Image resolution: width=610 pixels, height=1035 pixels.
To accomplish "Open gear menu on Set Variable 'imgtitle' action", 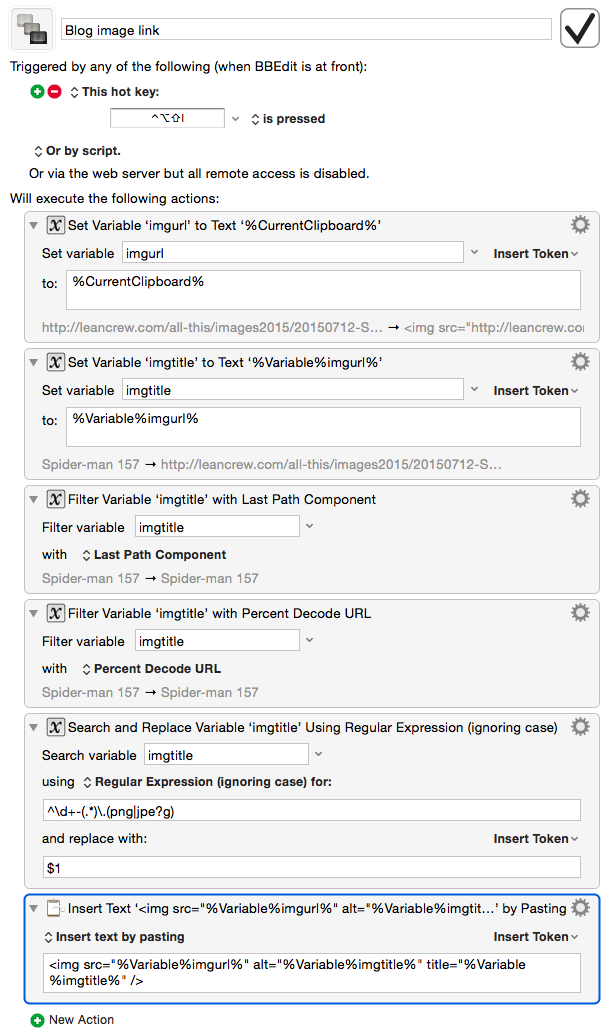I will click(580, 361).
